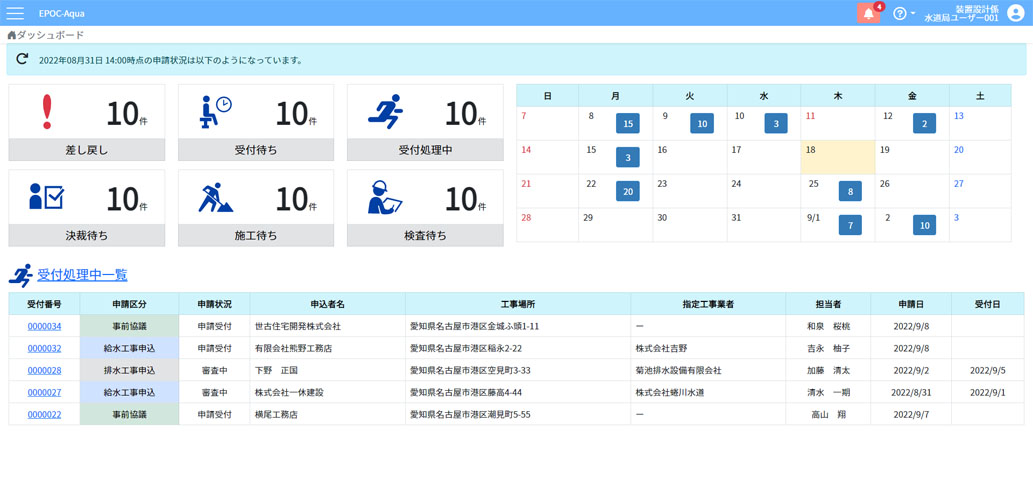
Task: Open application number 0000034
Action: 44,327
